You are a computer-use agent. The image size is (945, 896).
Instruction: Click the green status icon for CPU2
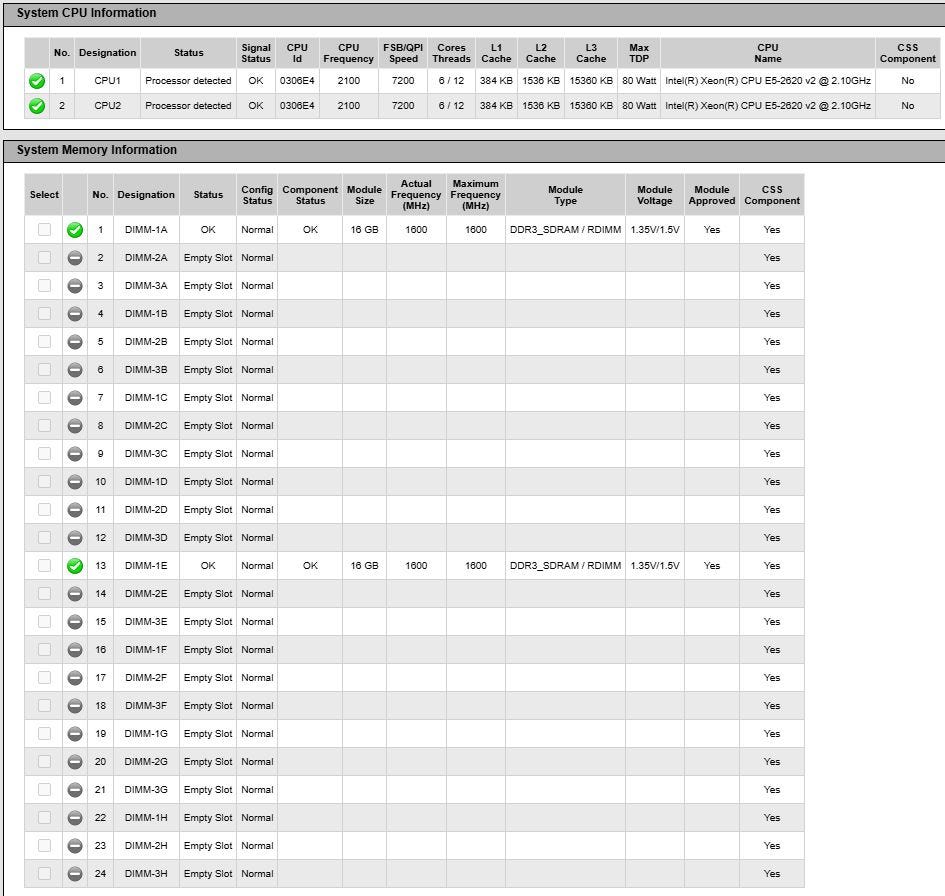[37, 106]
